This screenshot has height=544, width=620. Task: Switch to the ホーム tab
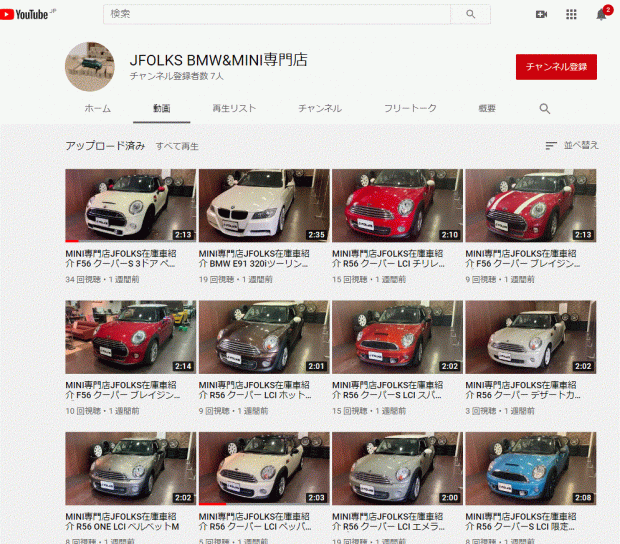point(98,108)
